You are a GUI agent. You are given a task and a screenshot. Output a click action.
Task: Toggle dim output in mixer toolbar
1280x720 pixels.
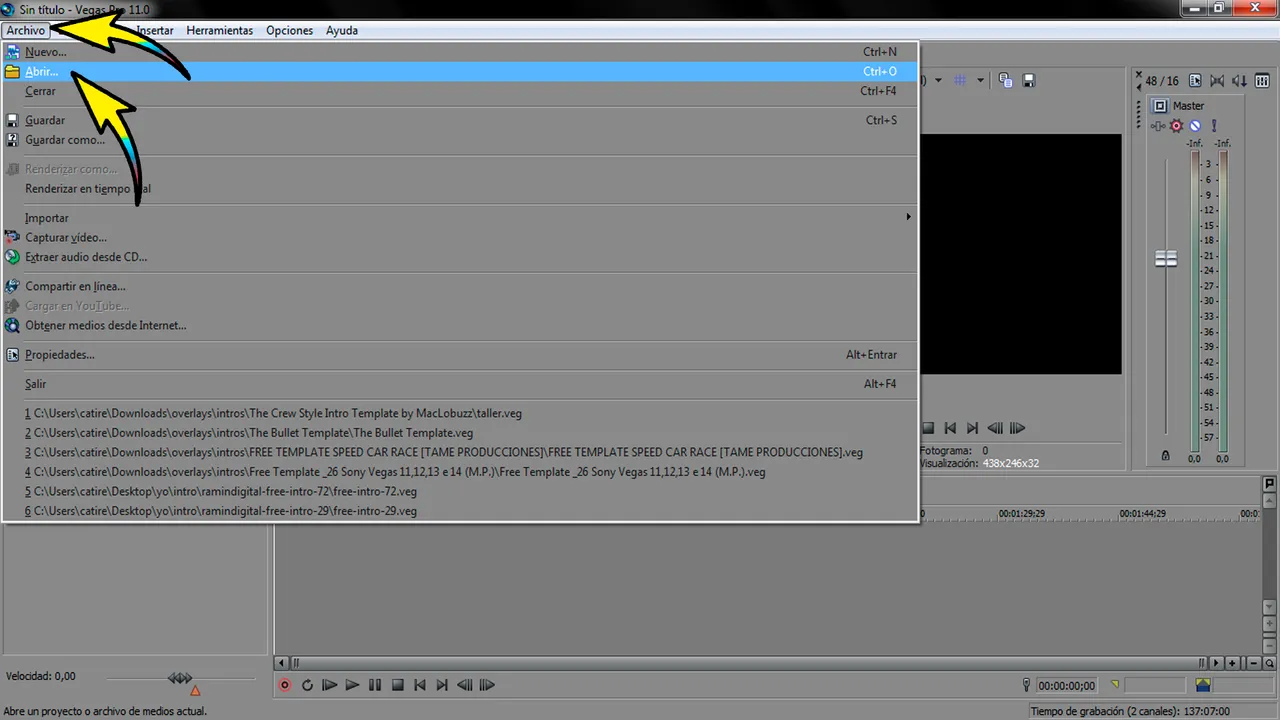pyautogui.click(x=1240, y=81)
